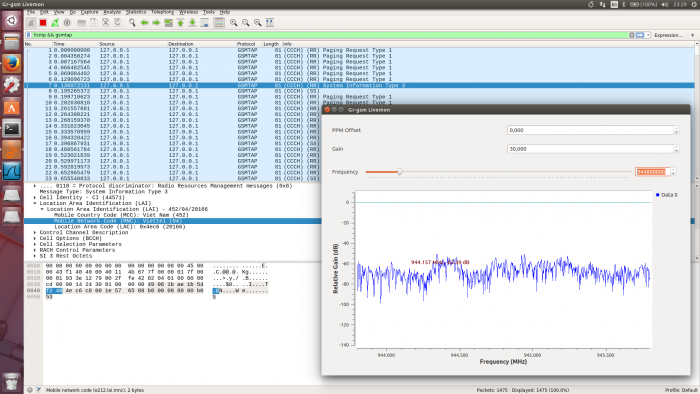Launch Firefox from the Ubuntu dock
Screen dimensions: 700x394
click(12, 63)
